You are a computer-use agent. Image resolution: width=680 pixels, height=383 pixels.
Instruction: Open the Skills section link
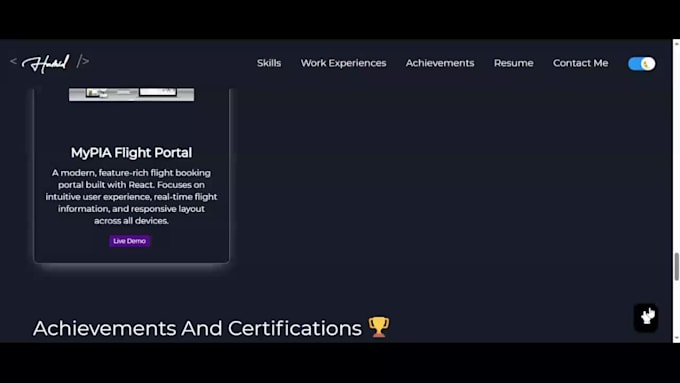(x=269, y=63)
